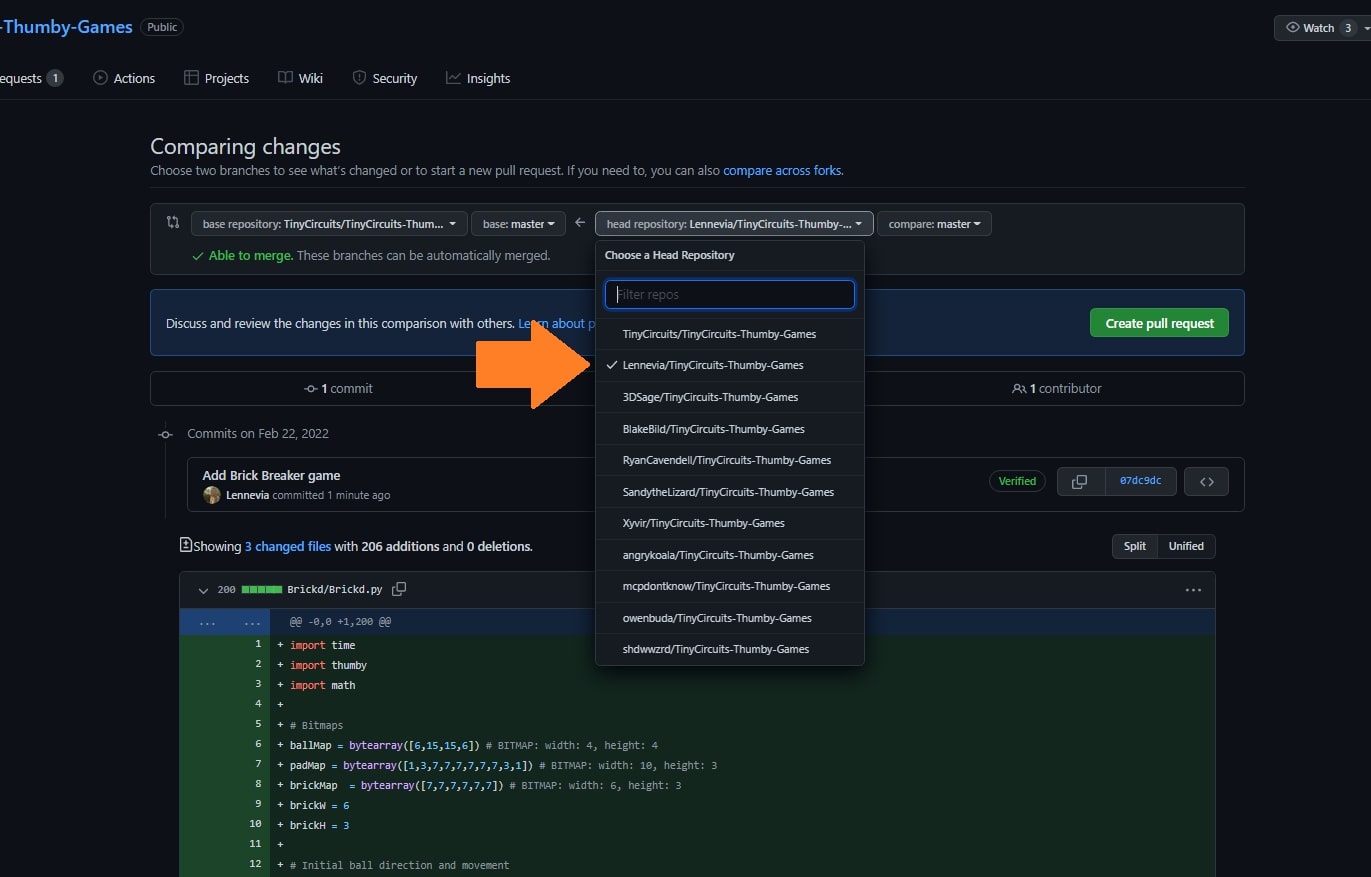Copy the Brickd/Brickd.py file path icon
The image size is (1371, 877).
[400, 590]
